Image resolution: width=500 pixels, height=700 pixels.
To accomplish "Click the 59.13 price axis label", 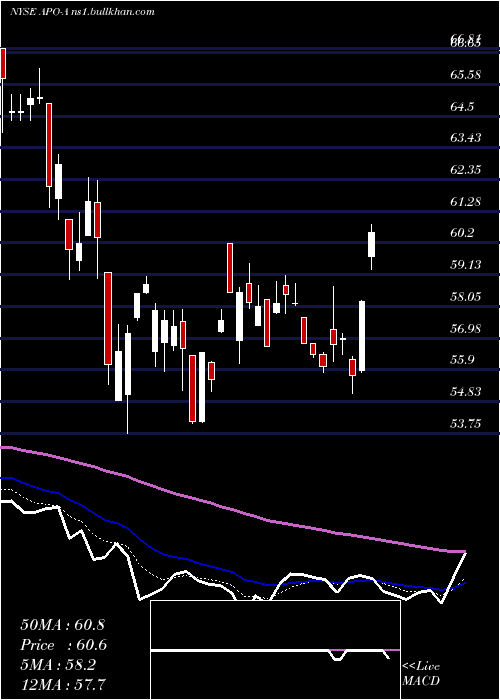I will pyautogui.click(x=465, y=264).
